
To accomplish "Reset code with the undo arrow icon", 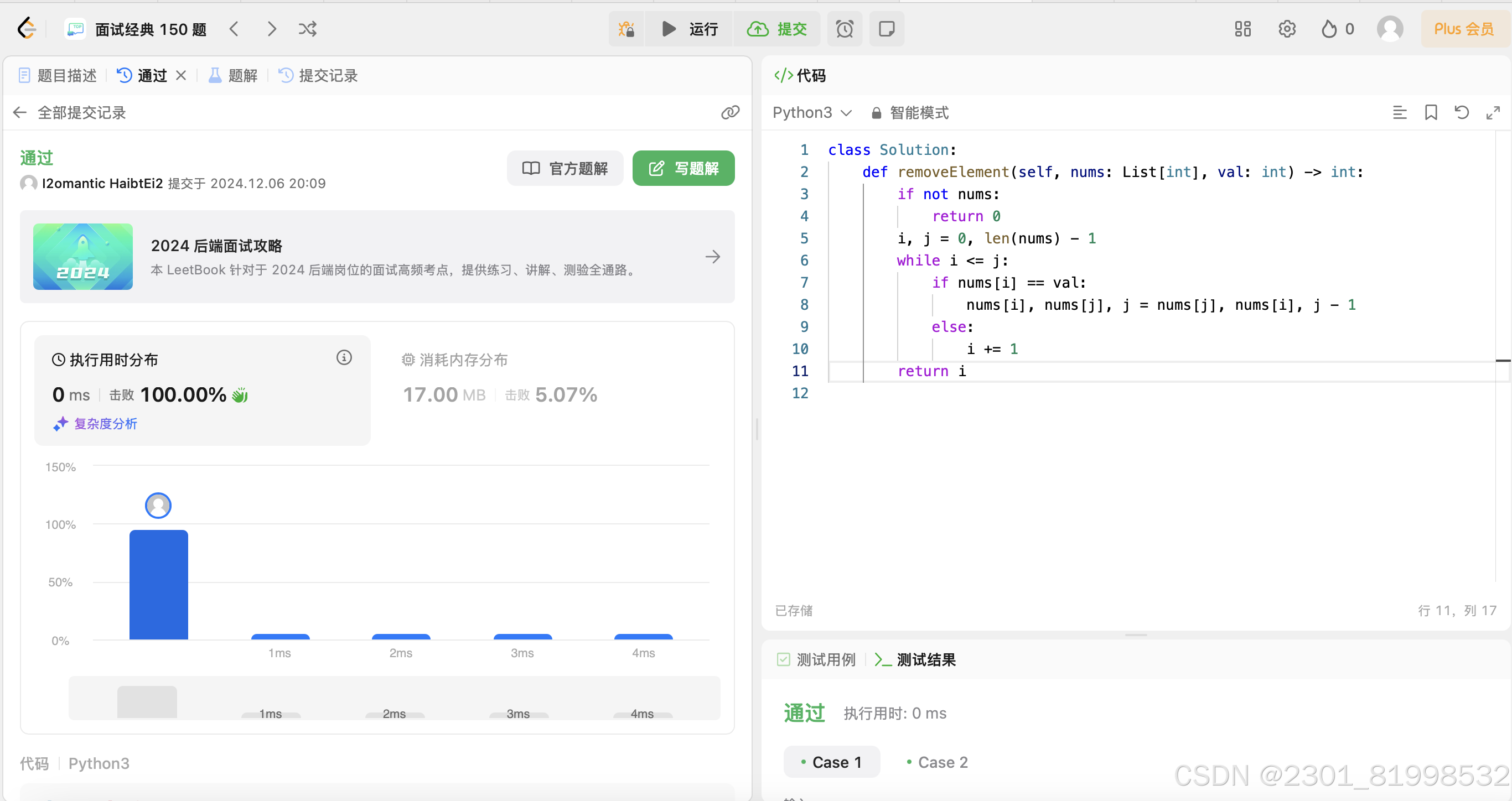I will [1462, 112].
